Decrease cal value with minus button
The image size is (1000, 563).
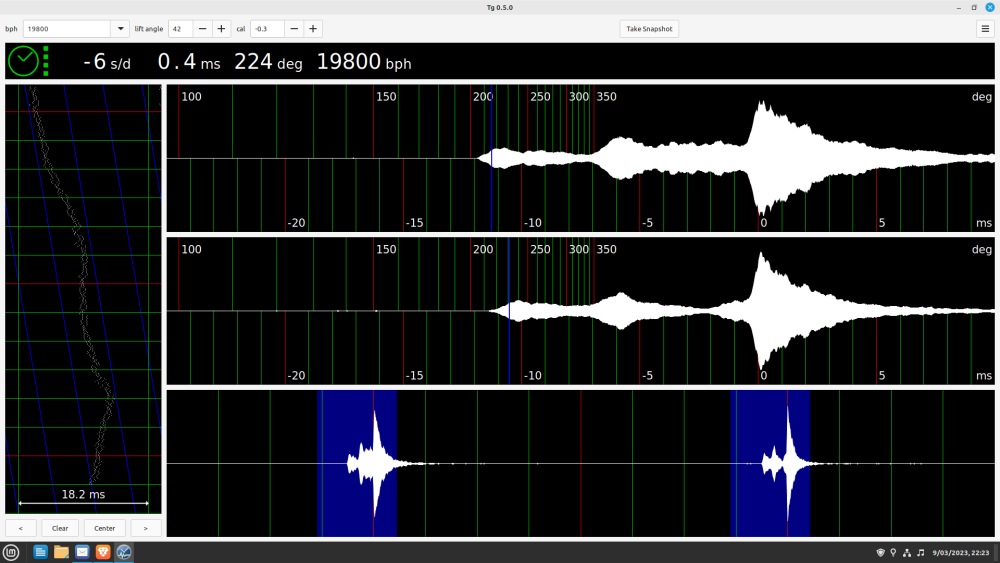tap(294, 29)
